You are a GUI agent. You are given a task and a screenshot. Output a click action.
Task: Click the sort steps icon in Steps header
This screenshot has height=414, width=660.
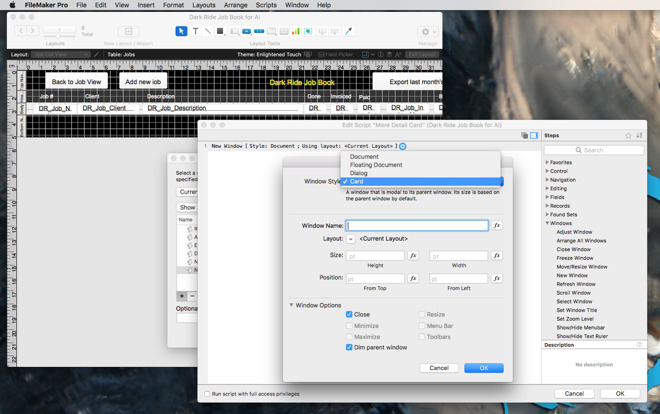639,135
